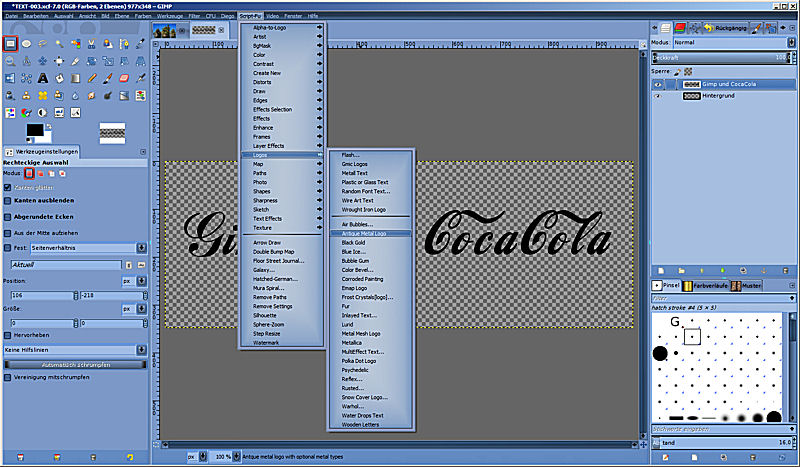The width and height of the screenshot is (800, 467).
Task: Select the Paintbrush tool
Action: (108, 78)
